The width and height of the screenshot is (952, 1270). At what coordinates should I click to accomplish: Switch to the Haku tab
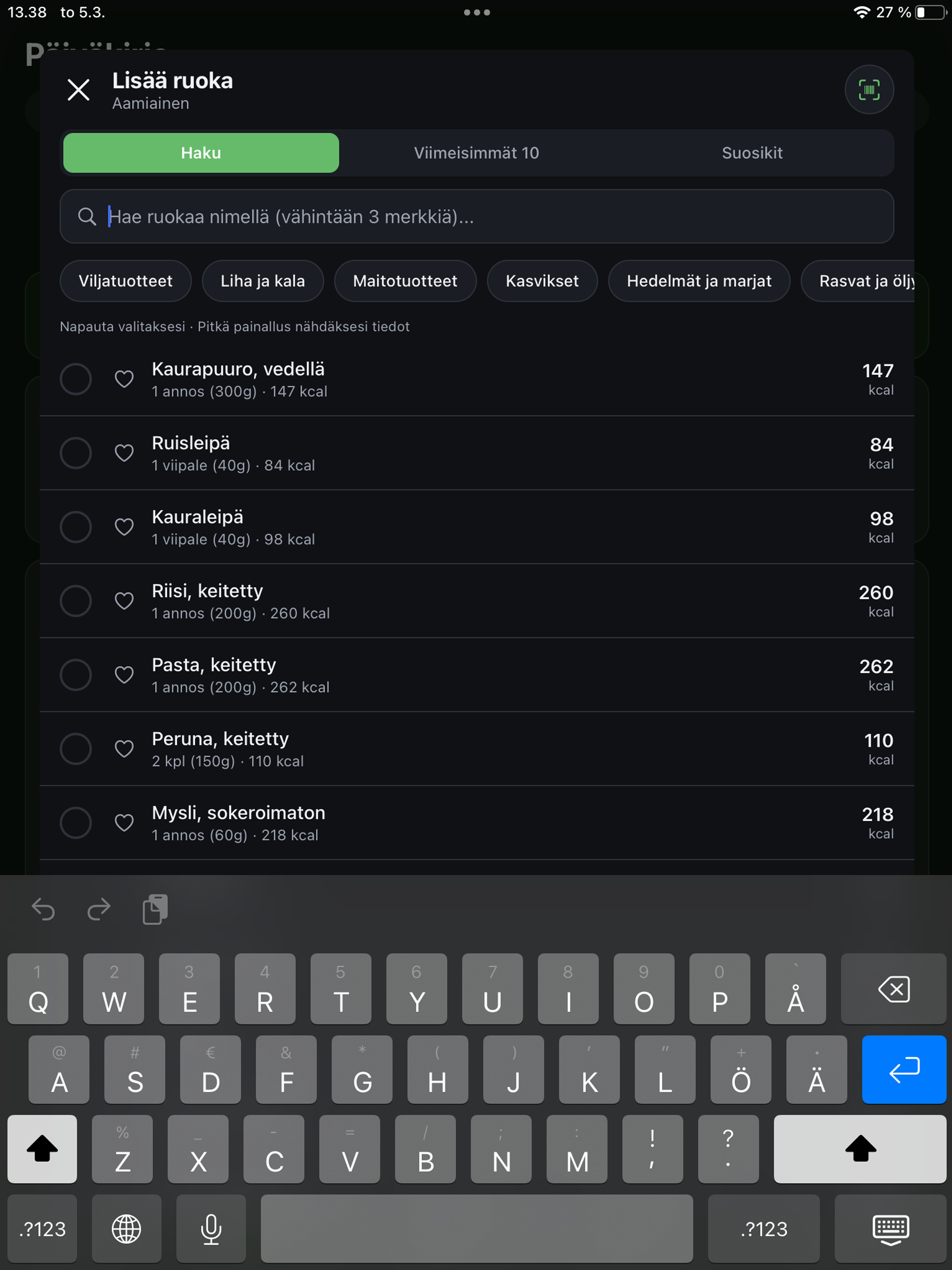[x=201, y=153]
